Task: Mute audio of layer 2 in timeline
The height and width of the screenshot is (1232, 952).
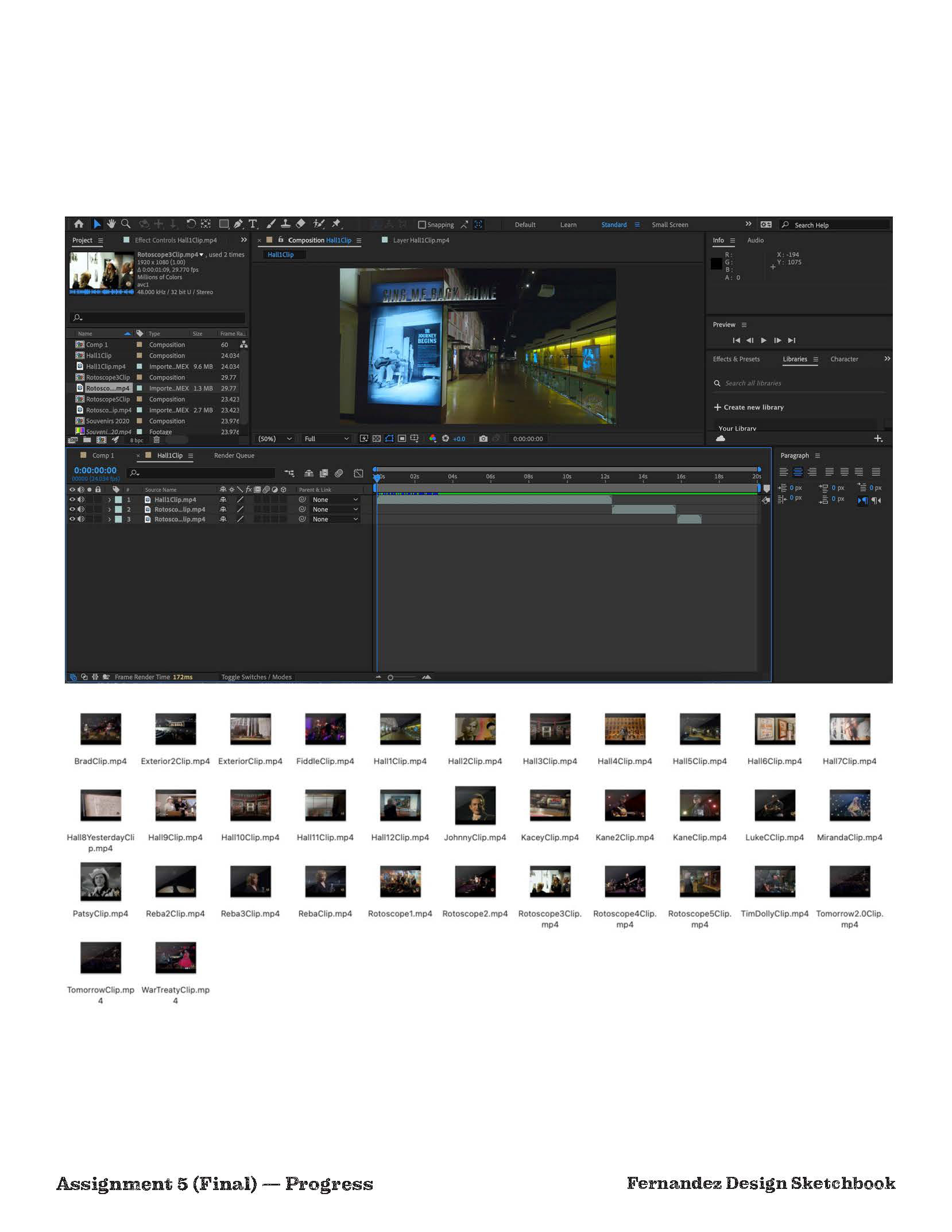Action: click(81, 509)
